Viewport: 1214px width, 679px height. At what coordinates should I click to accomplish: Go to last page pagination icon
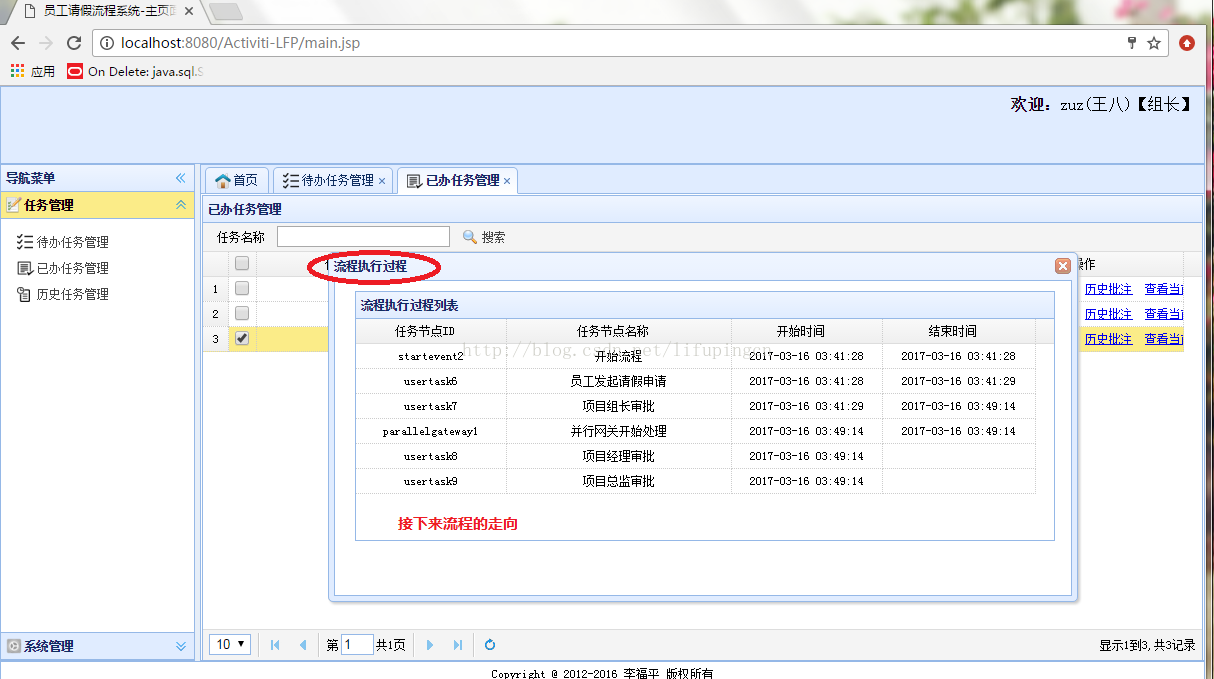coord(458,645)
